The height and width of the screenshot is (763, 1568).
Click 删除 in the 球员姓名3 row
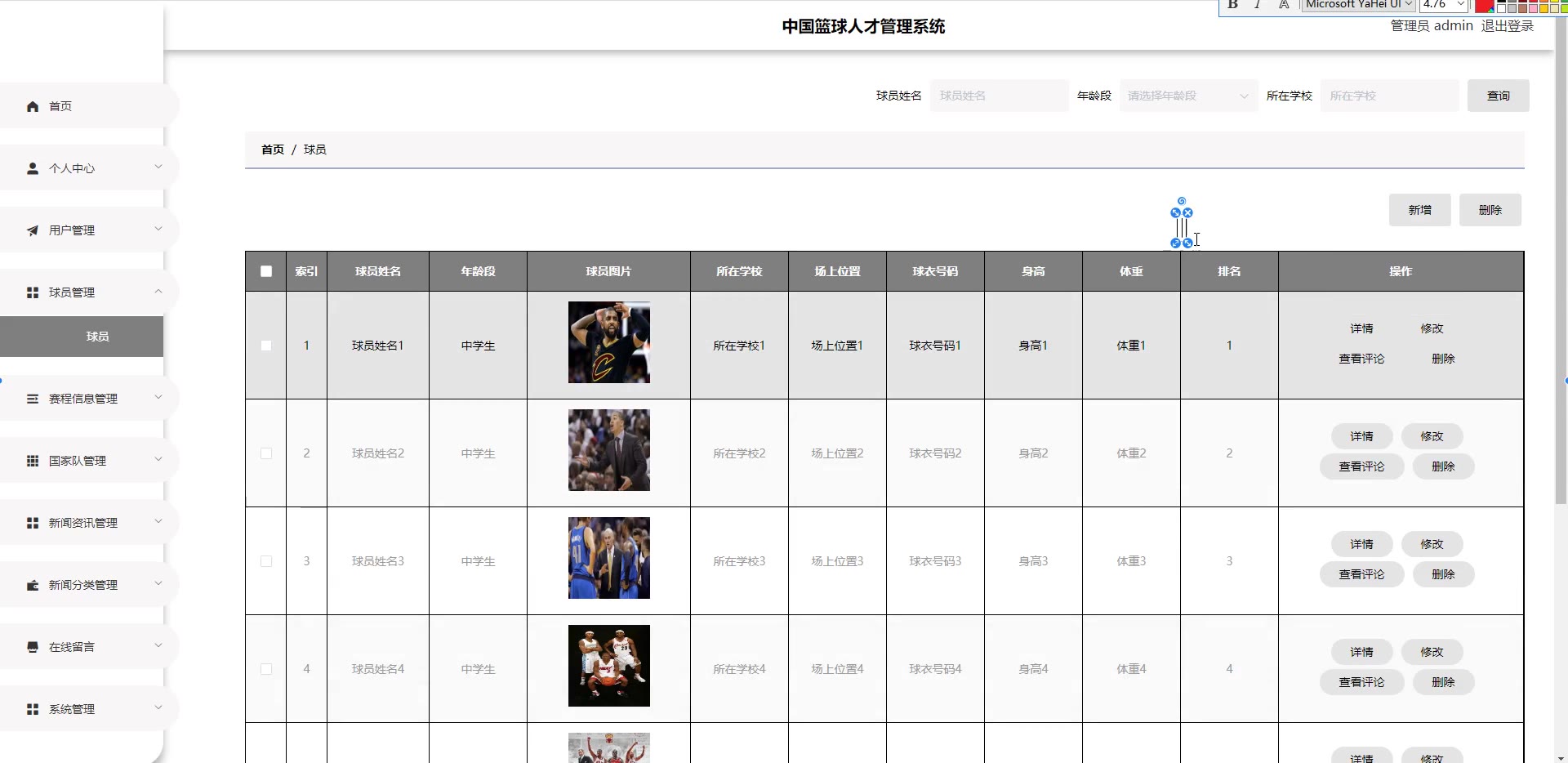coord(1443,574)
